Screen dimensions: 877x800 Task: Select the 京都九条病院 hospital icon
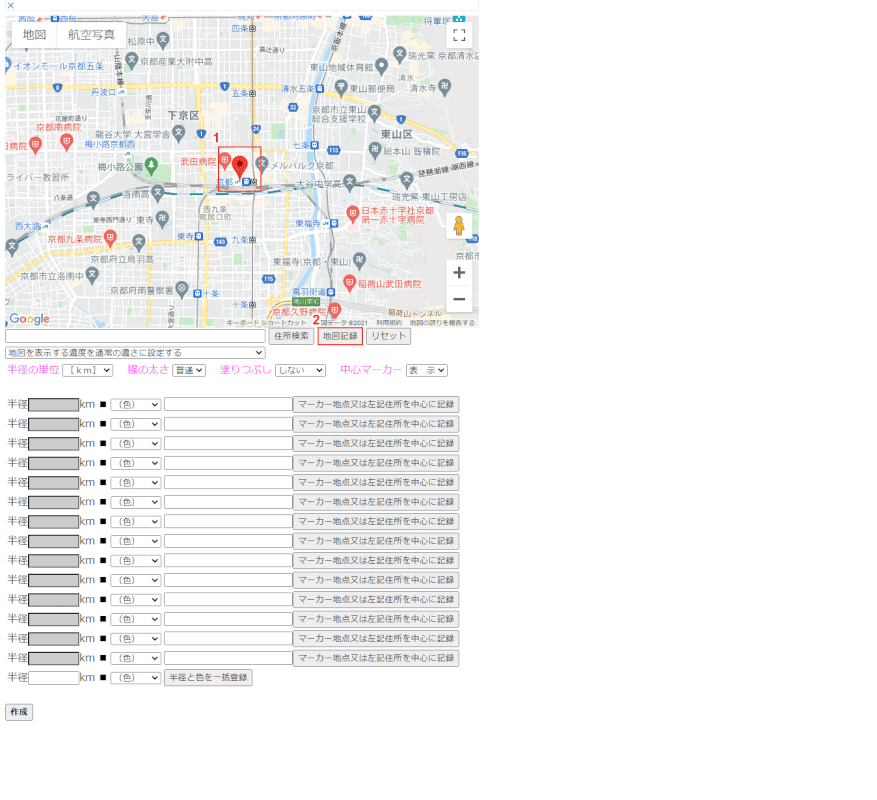(x=111, y=238)
